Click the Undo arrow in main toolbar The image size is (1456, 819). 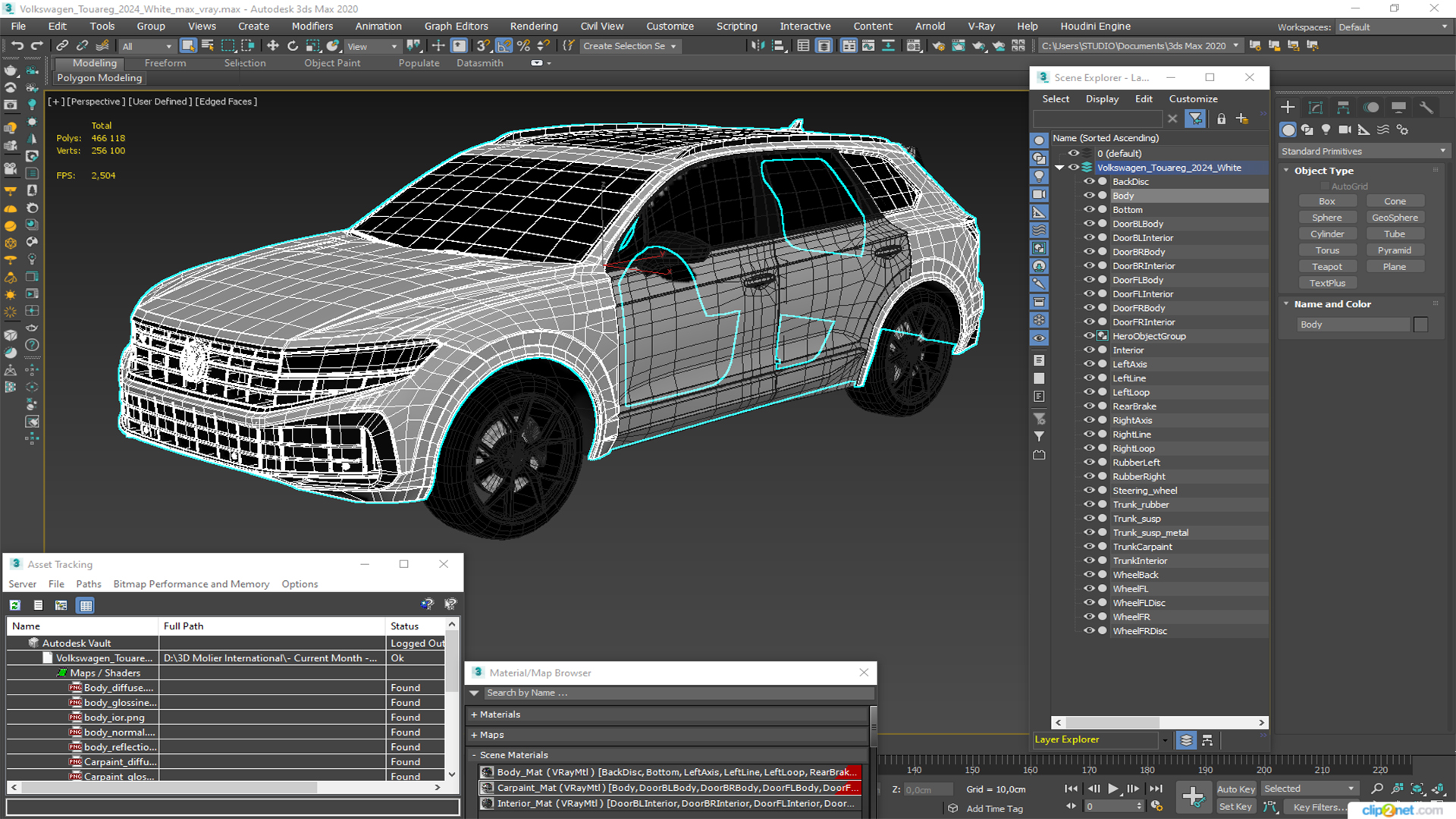tap(17, 46)
